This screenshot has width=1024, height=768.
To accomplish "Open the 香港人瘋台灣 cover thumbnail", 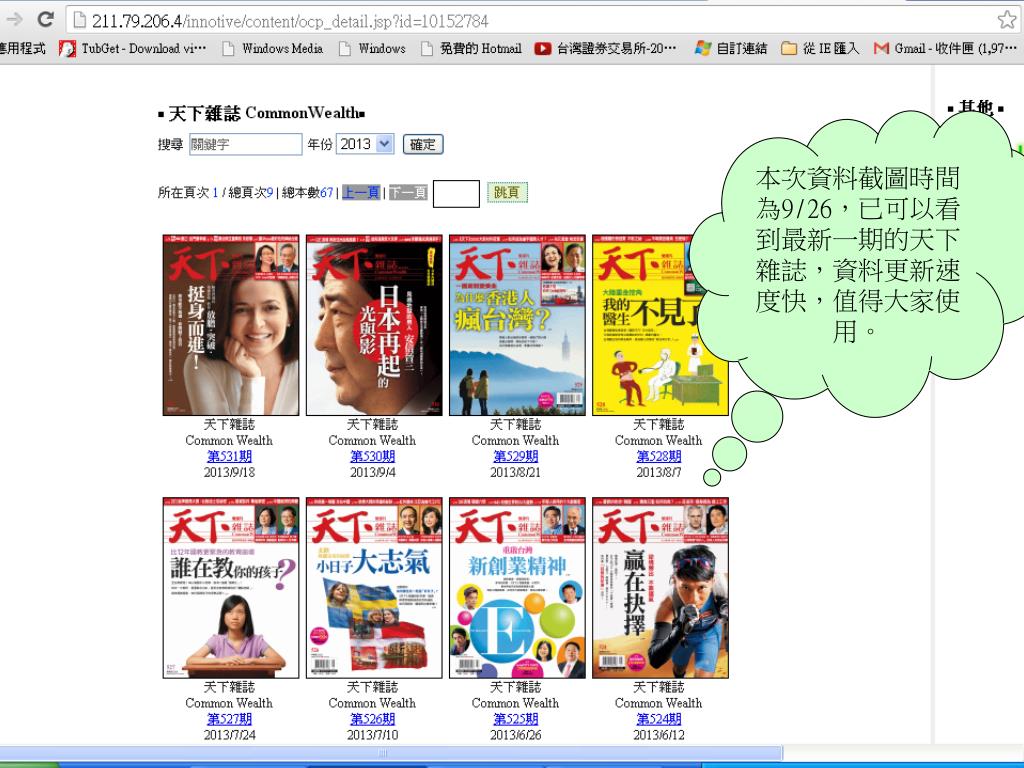I will coord(517,325).
